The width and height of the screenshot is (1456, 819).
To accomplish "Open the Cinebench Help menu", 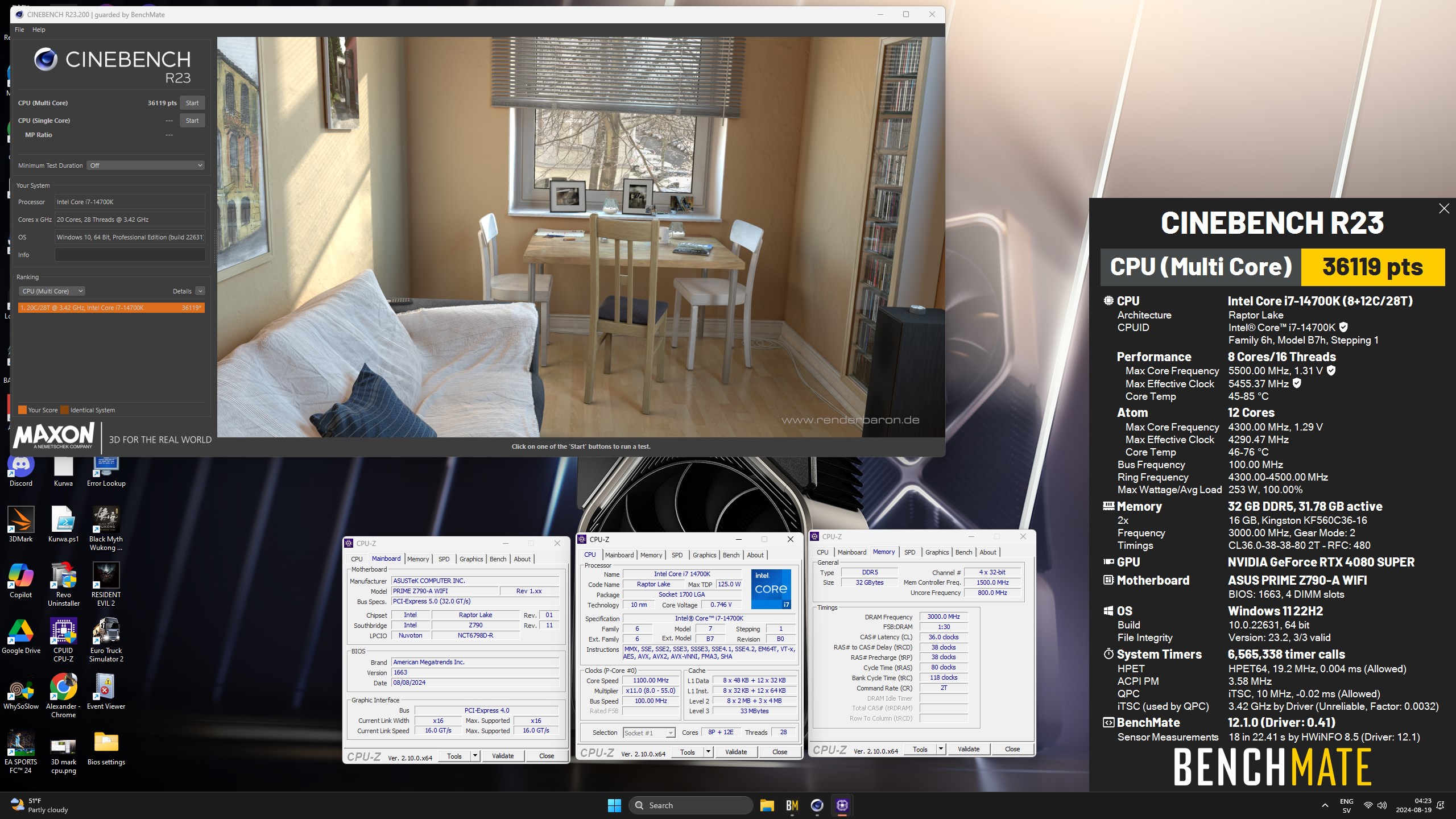I will [x=39, y=30].
